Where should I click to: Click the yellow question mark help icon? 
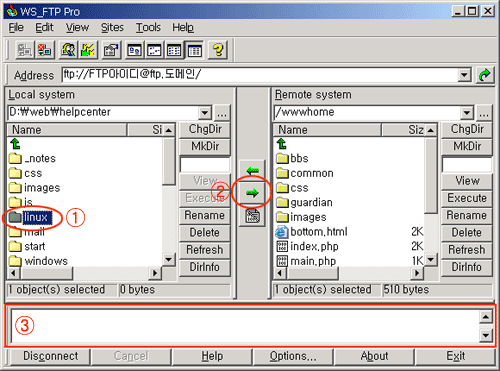pyautogui.click(x=218, y=51)
